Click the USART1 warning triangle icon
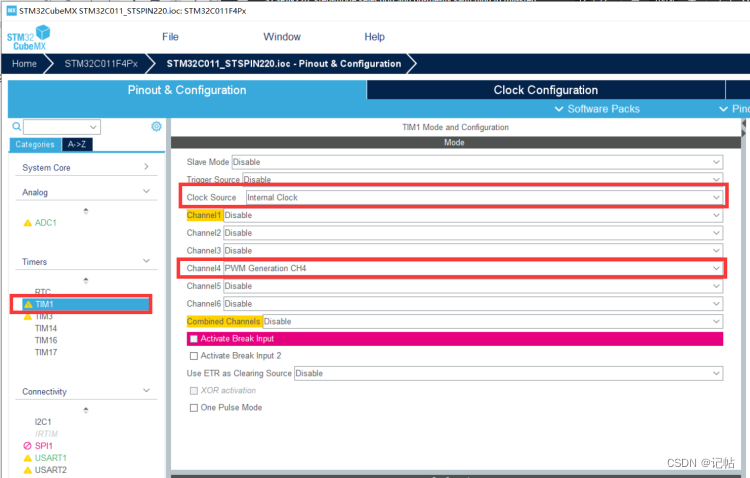The image size is (750, 478). [28, 458]
